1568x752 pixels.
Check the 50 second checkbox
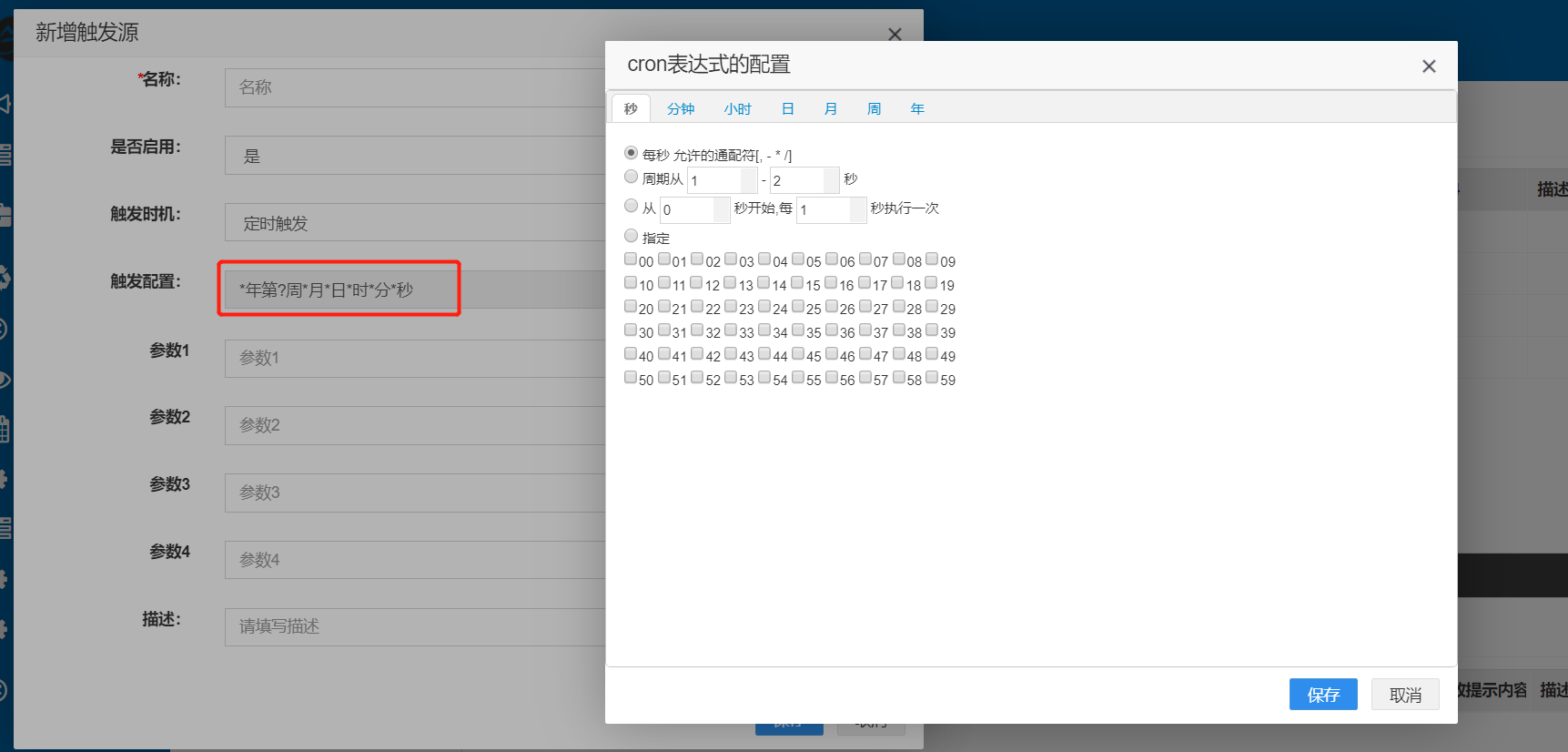pos(631,378)
